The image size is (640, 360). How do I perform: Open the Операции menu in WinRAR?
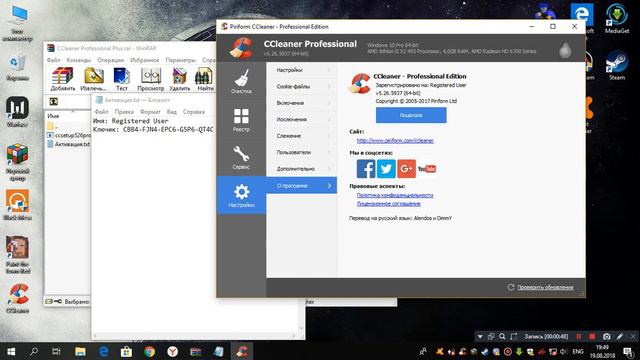pos(110,60)
